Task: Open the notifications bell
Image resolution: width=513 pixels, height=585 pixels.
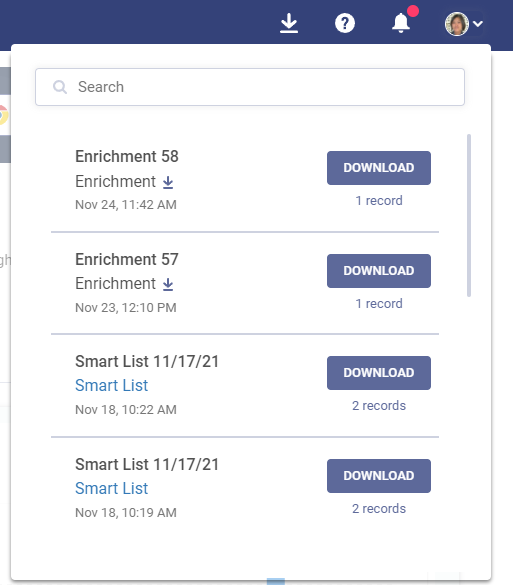Action: click(x=401, y=23)
